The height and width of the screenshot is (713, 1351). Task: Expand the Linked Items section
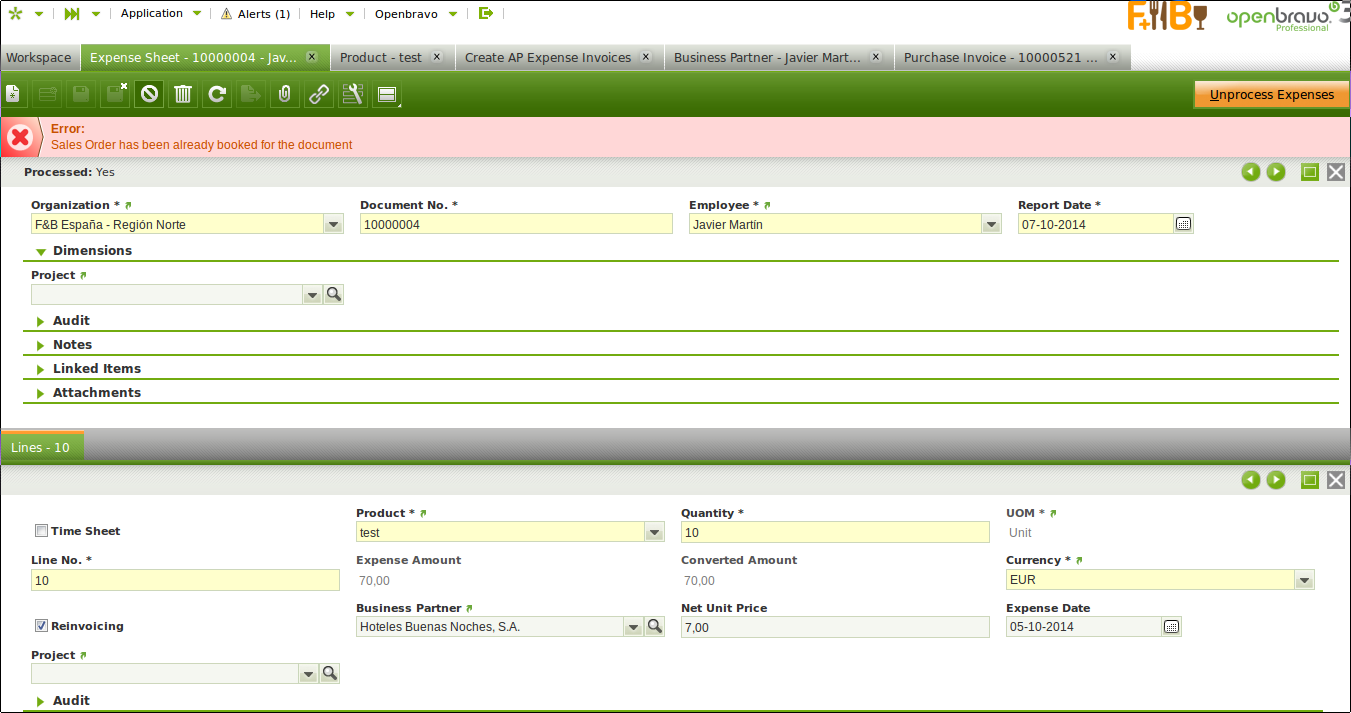[x=41, y=370]
